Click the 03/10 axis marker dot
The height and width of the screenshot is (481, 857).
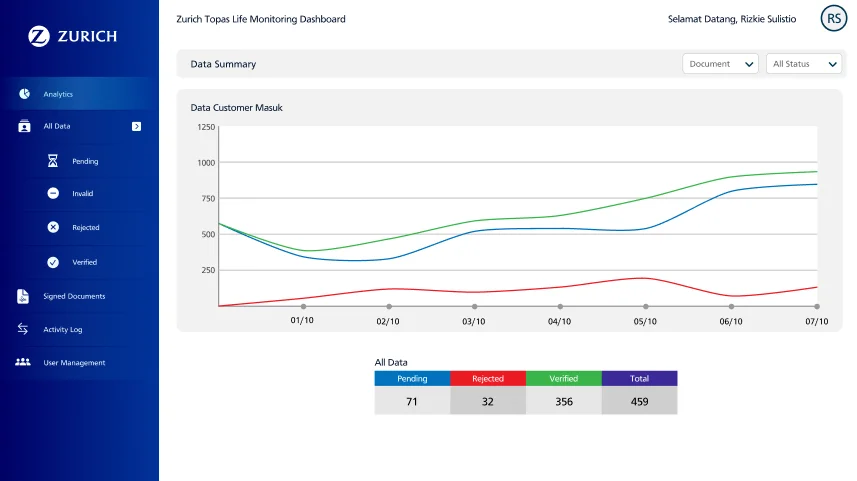pyautogui.click(x=474, y=307)
